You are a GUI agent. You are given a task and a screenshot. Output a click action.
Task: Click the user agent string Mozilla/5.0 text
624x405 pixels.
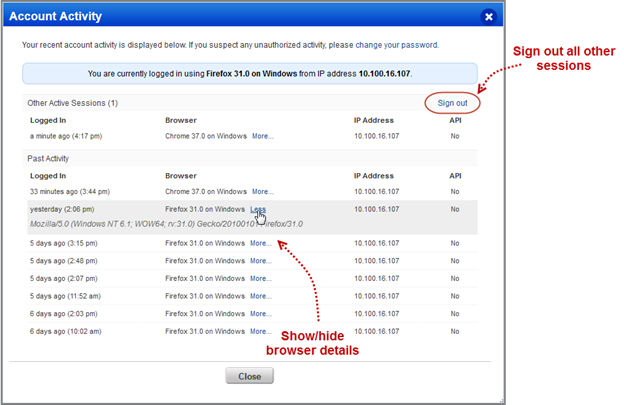point(166,224)
